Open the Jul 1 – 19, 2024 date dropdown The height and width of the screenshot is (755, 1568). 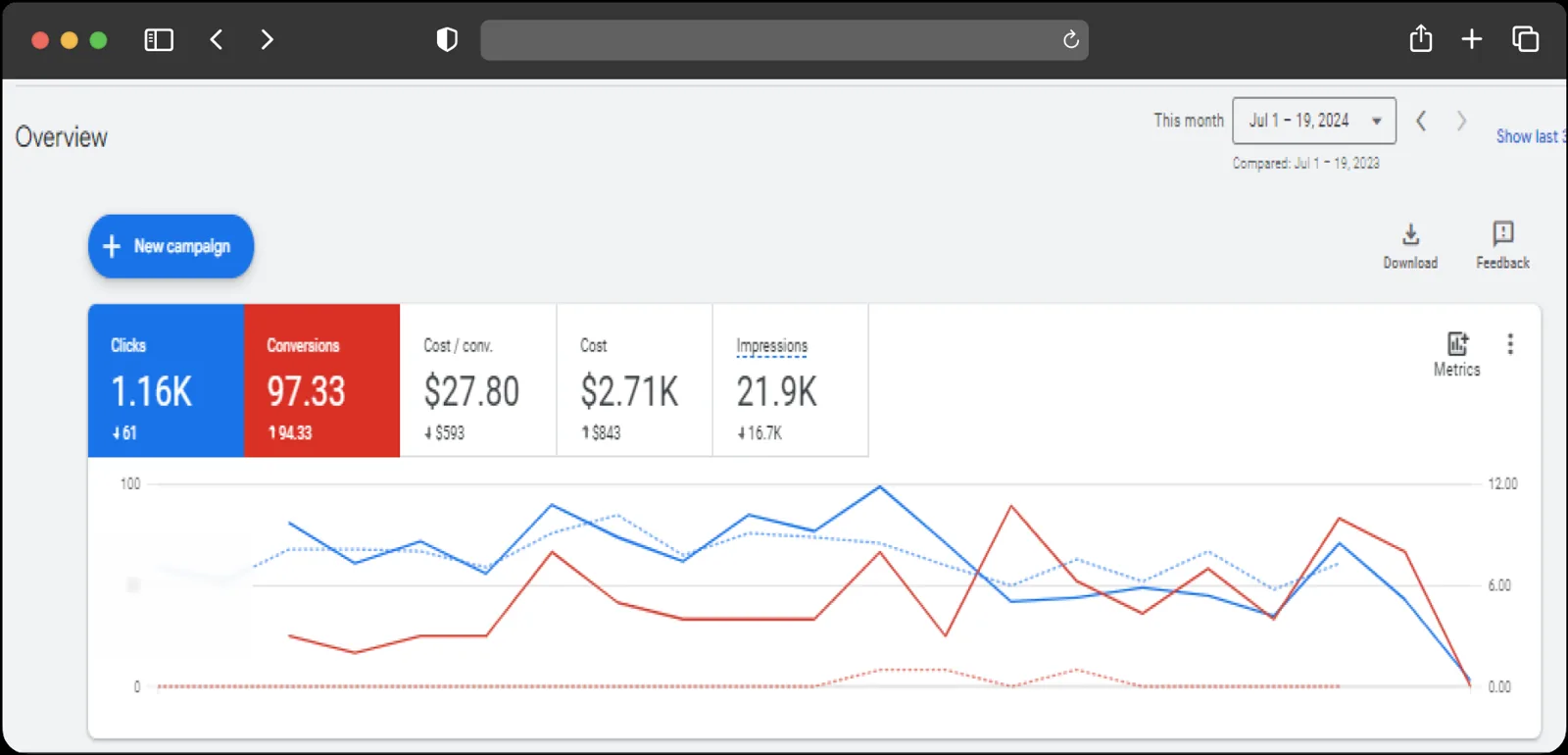(1314, 121)
